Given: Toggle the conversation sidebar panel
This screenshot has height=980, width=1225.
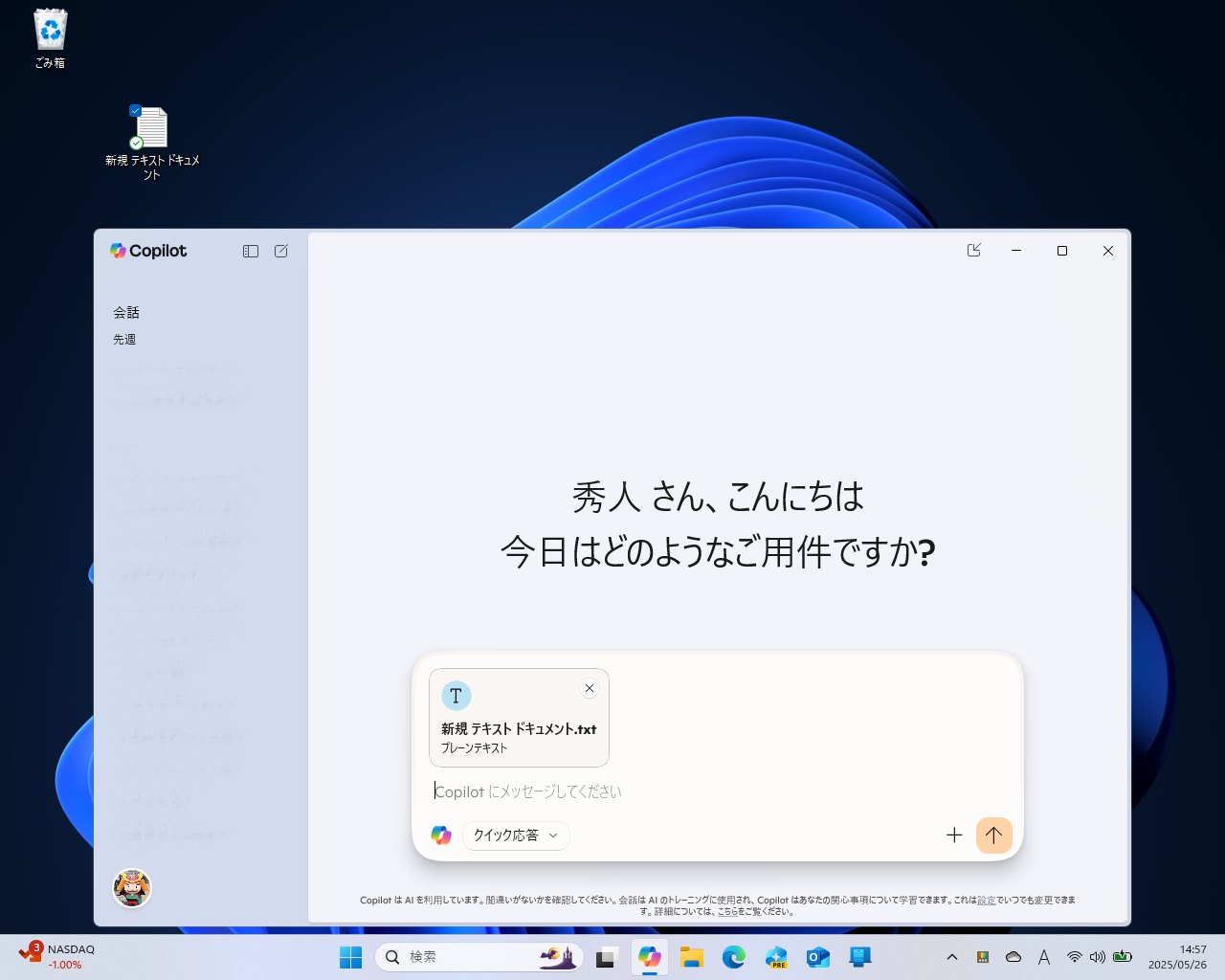Looking at the screenshot, I should 250,250.
